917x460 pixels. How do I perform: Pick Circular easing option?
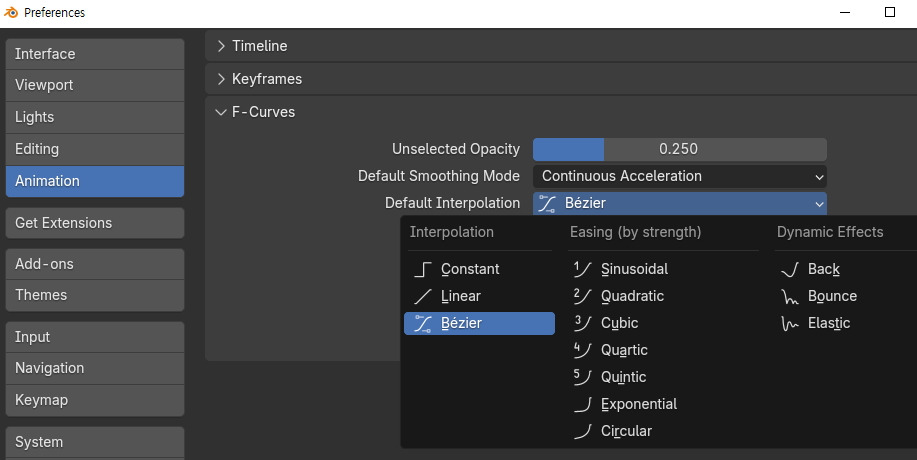626,431
